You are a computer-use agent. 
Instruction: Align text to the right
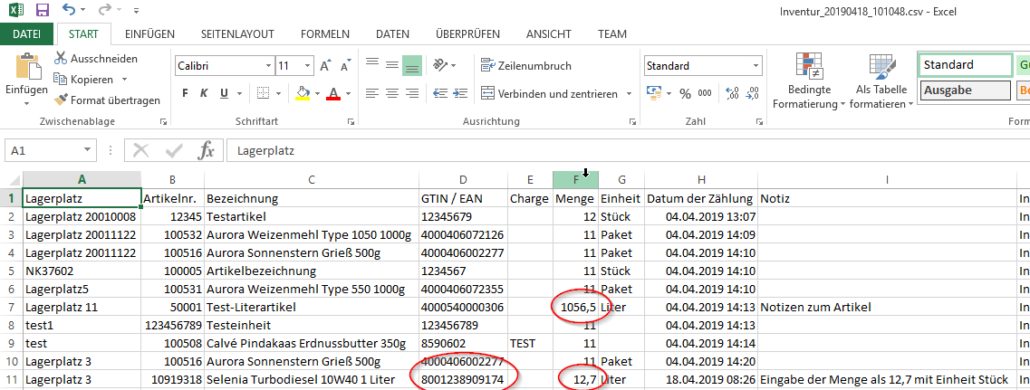[x=412, y=93]
